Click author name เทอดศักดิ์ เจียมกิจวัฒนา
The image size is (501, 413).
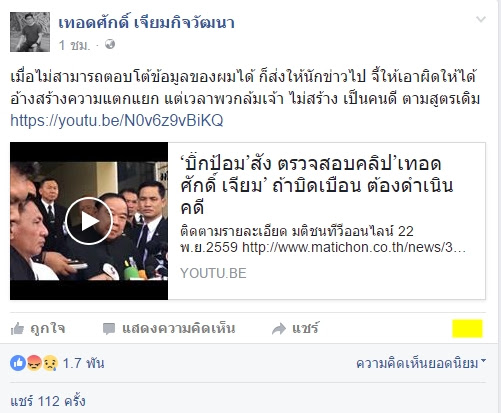[x=146, y=23]
